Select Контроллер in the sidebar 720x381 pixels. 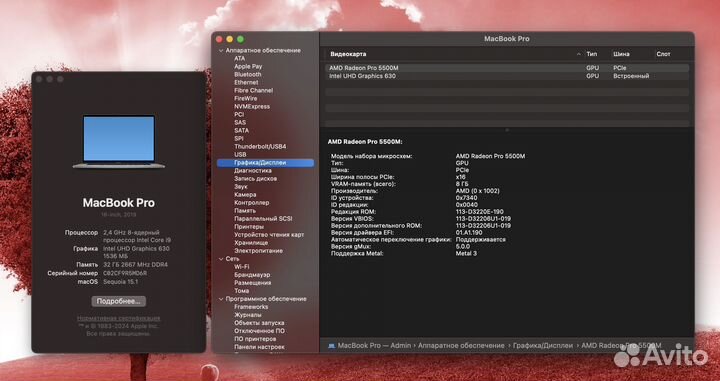coord(252,202)
